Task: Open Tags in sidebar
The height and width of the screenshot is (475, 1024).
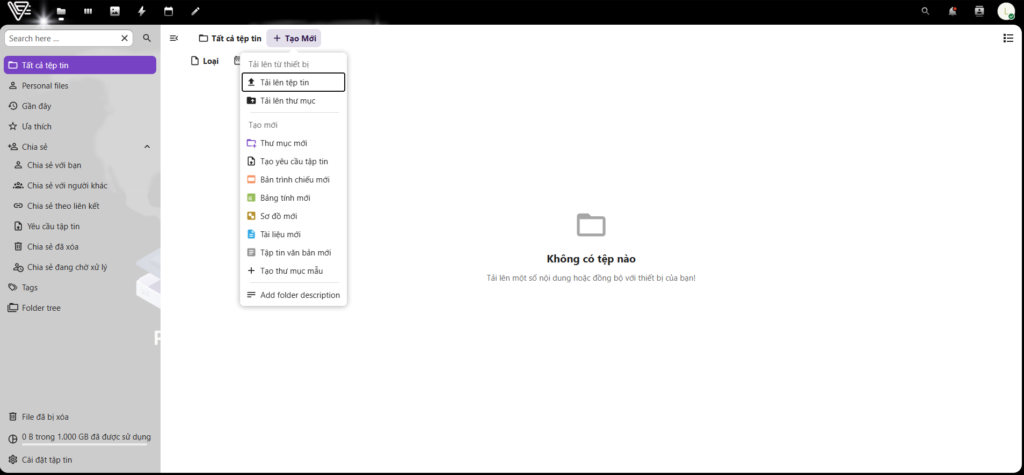Action: click(x=80, y=287)
